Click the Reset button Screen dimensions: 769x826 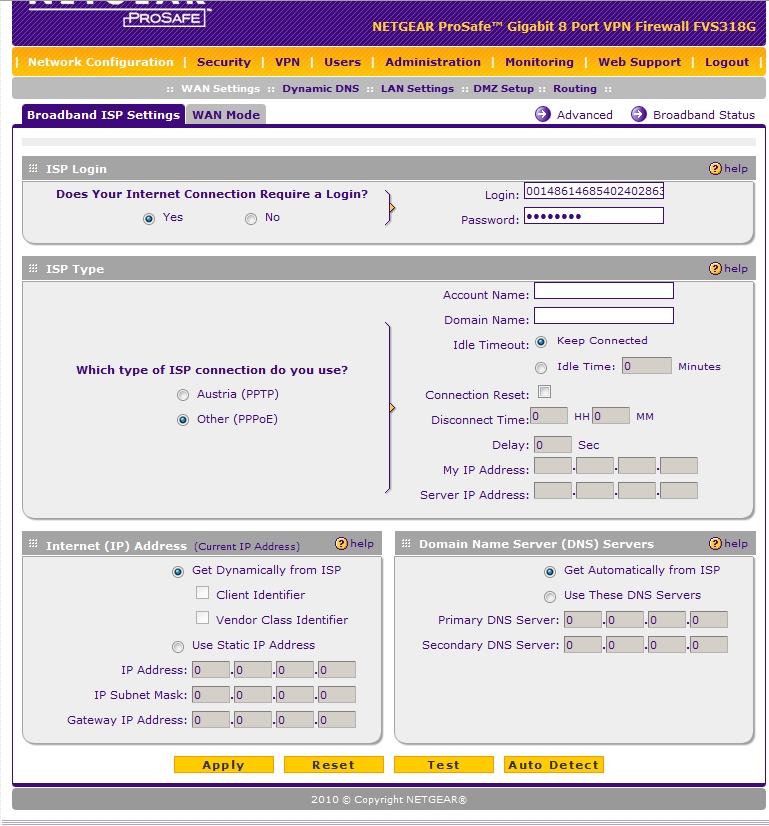tap(333, 764)
